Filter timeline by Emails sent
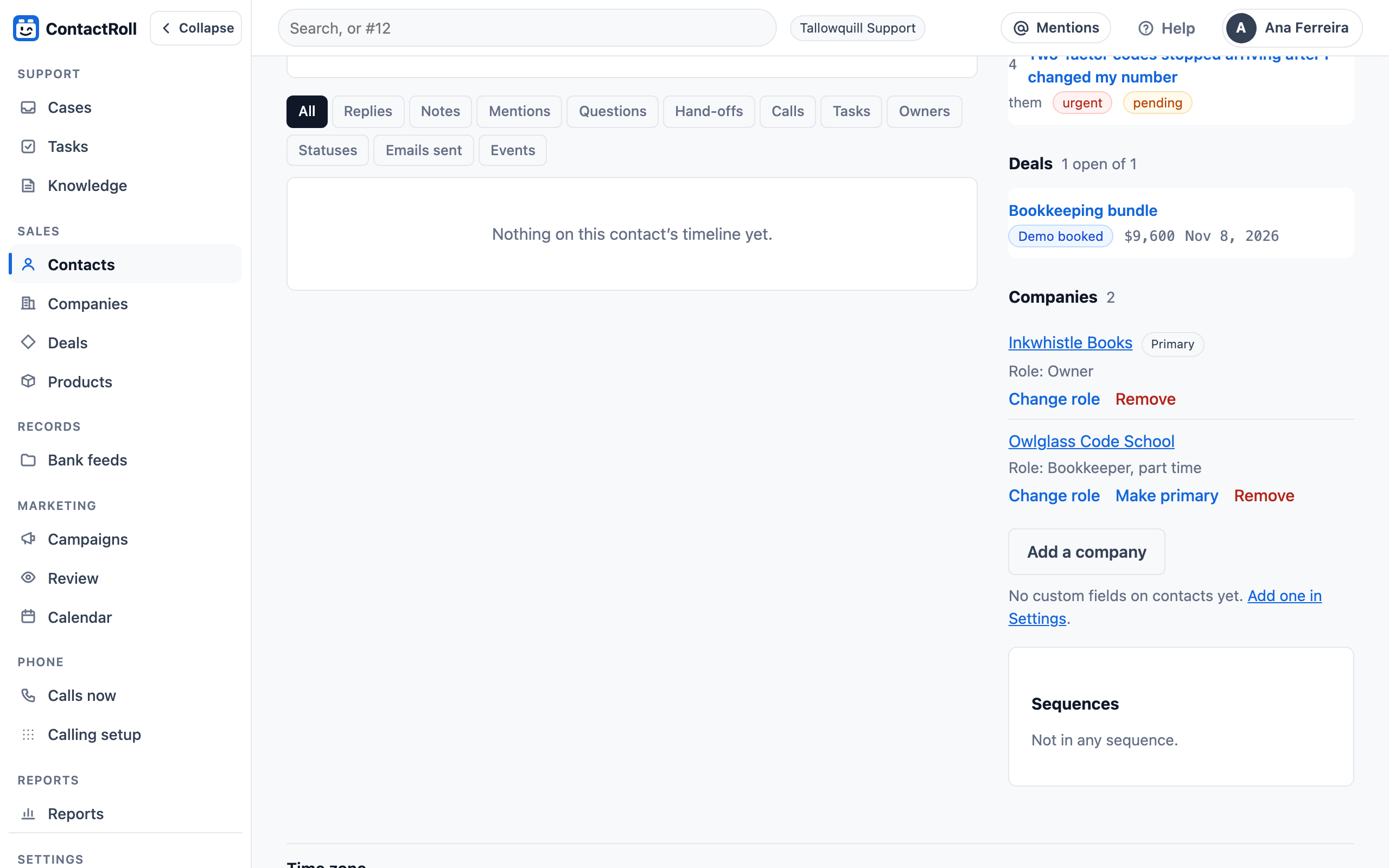Image resolution: width=1389 pixels, height=868 pixels. pyautogui.click(x=424, y=150)
